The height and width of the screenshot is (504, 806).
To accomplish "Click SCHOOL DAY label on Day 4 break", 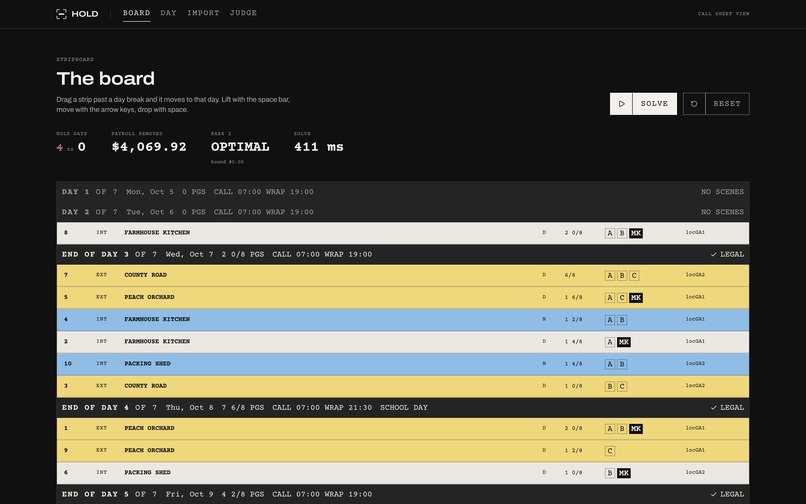I will (404, 407).
